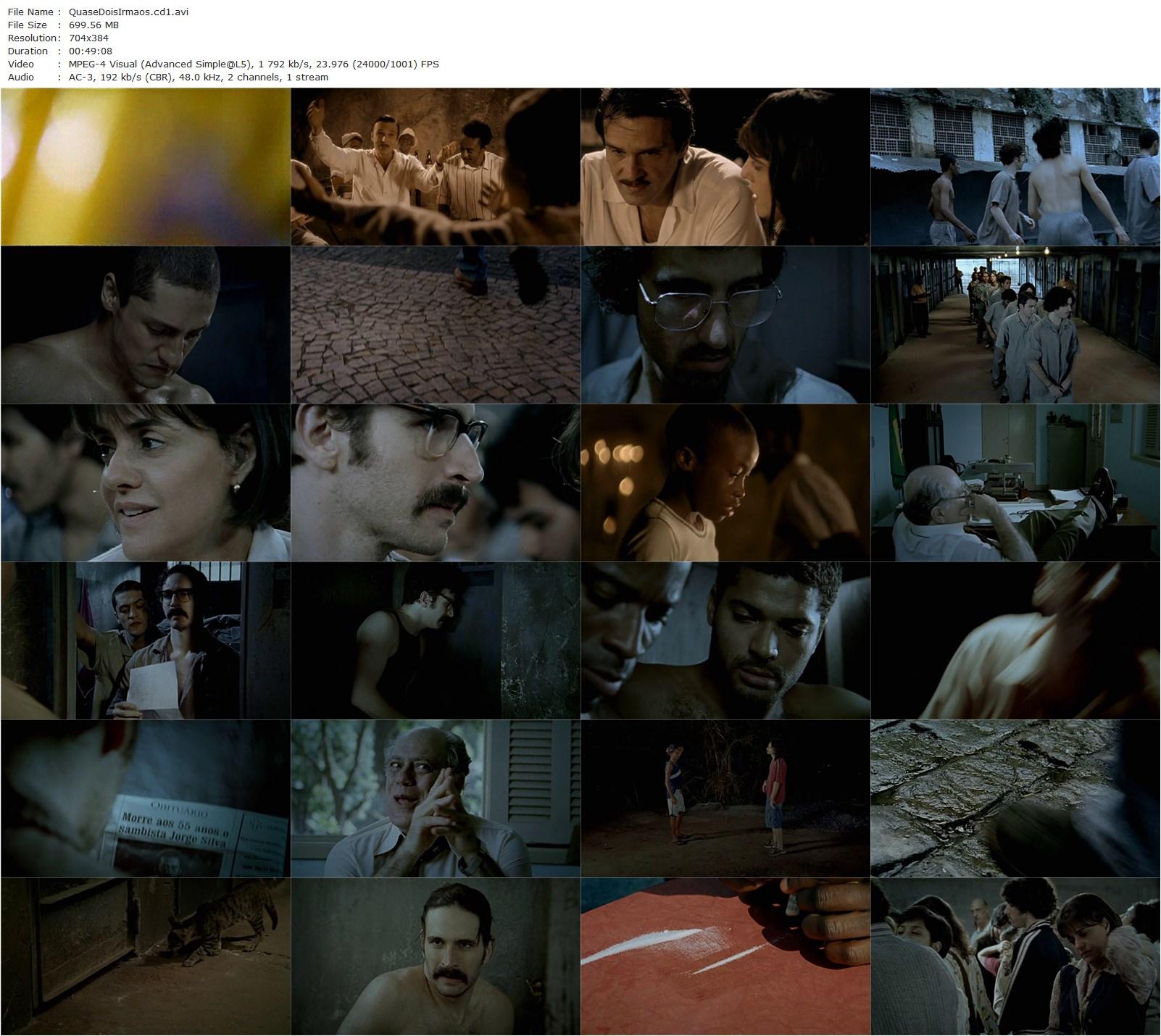1161x1036 pixels.
Task: Open the white powder lines on red surface frame
Action: click(x=725, y=956)
